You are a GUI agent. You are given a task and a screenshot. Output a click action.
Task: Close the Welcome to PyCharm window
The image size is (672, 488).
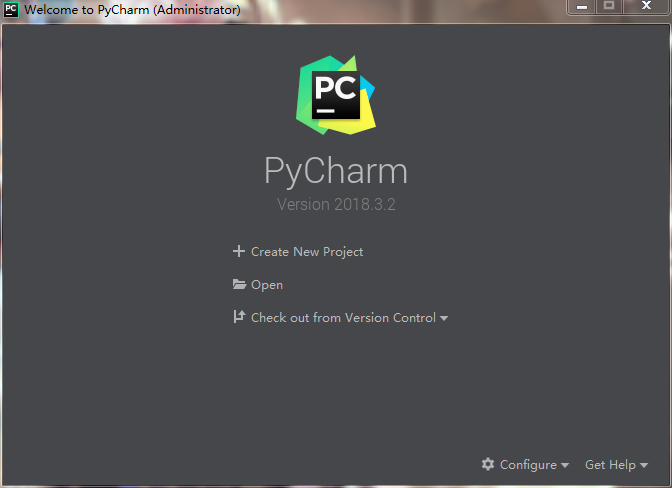646,6
